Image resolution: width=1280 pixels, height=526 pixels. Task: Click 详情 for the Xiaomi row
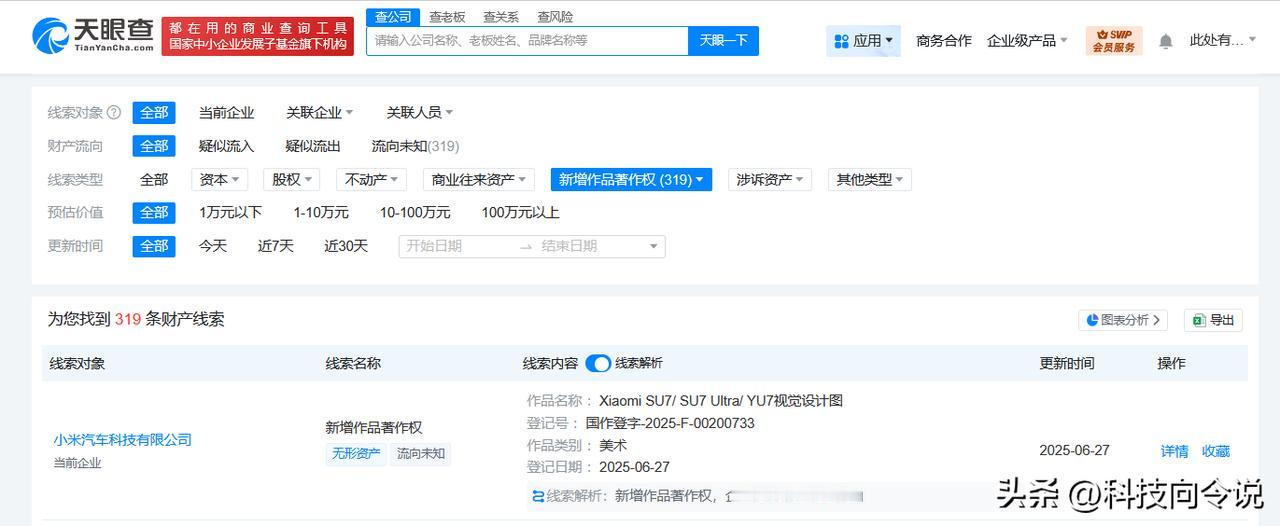pyautogui.click(x=1175, y=451)
